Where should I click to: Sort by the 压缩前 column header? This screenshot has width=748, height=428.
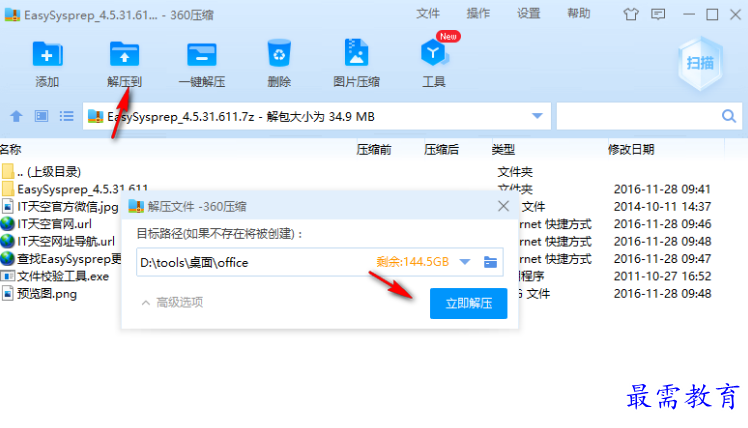pyautogui.click(x=374, y=149)
